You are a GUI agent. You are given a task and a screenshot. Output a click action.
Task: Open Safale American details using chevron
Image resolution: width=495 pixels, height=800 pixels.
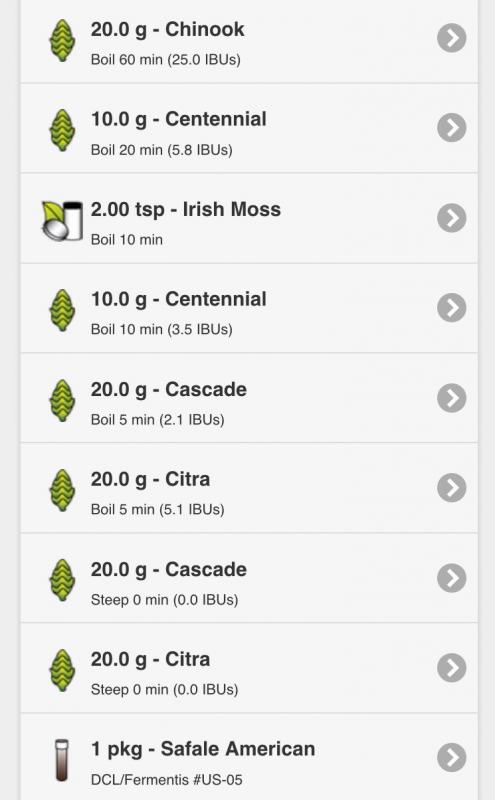pyautogui.click(x=452, y=758)
